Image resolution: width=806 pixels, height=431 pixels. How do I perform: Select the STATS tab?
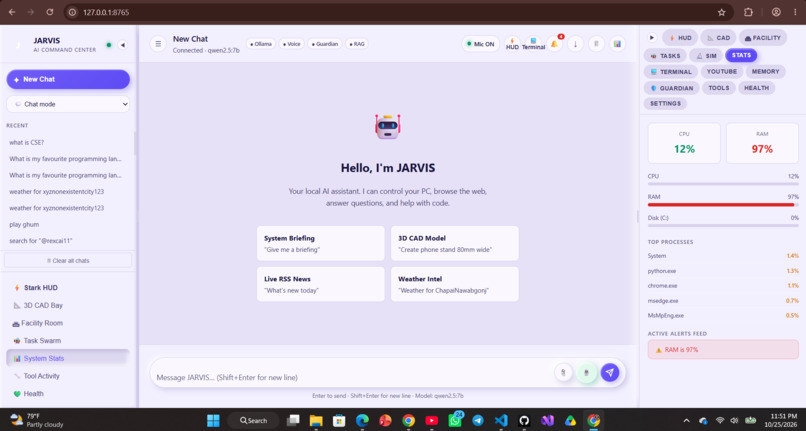741,55
